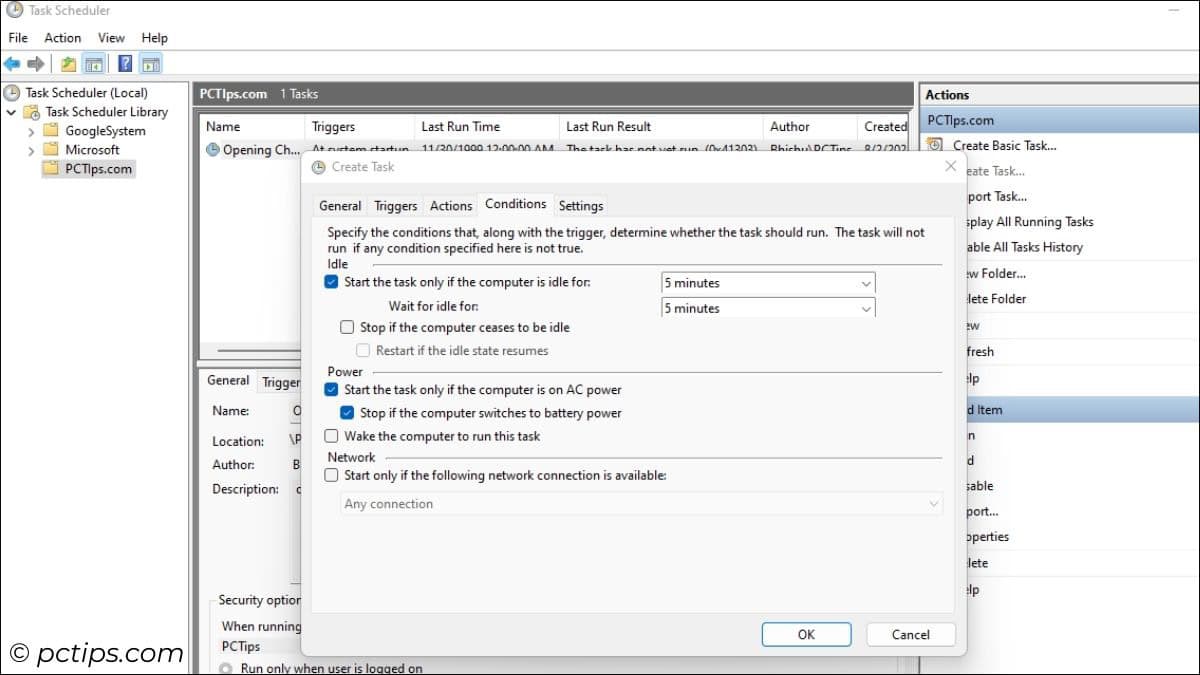Click OK in the Create Task dialog

coord(806,634)
